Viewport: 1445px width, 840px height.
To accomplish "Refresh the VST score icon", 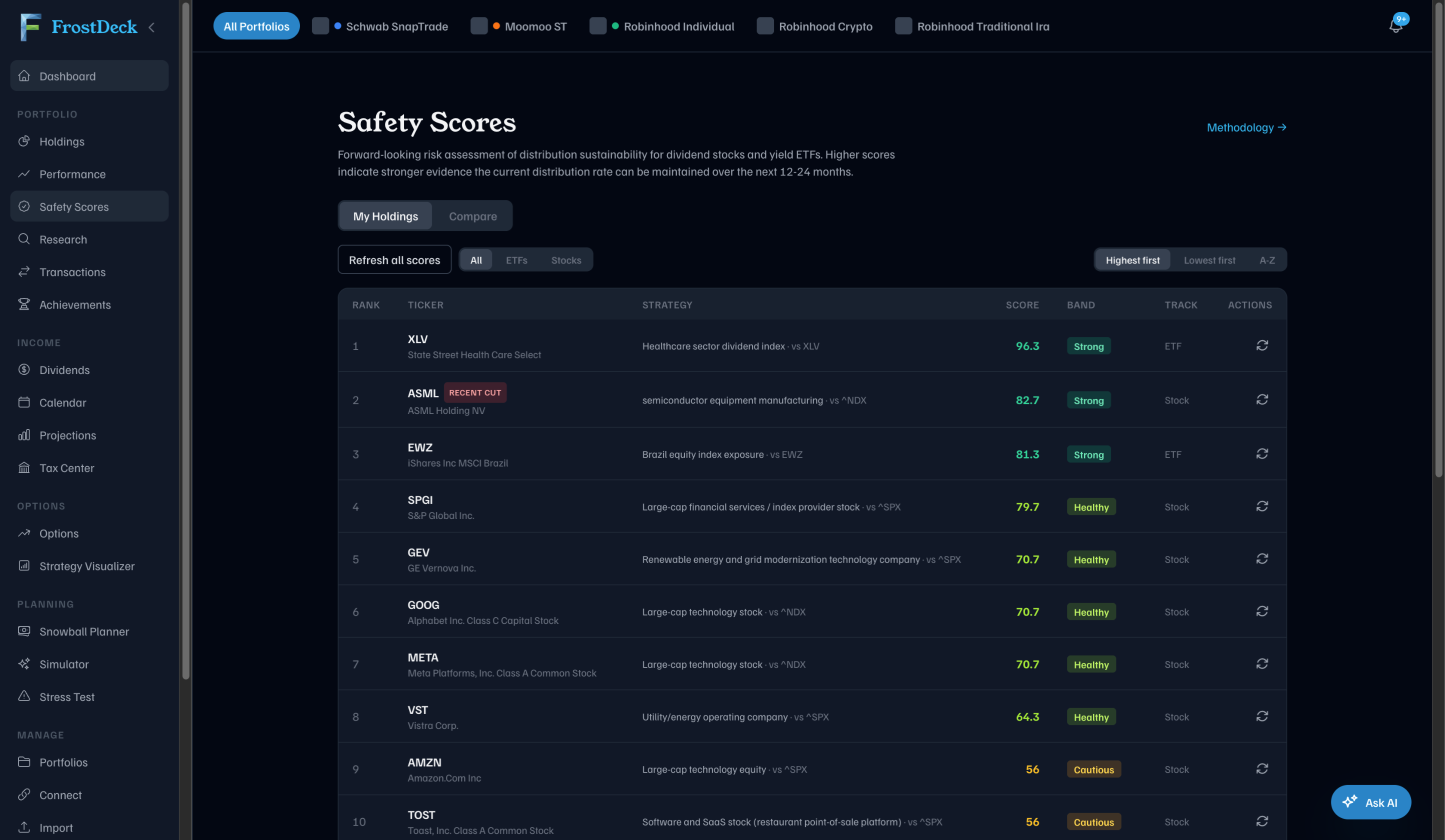I will pos(1261,716).
